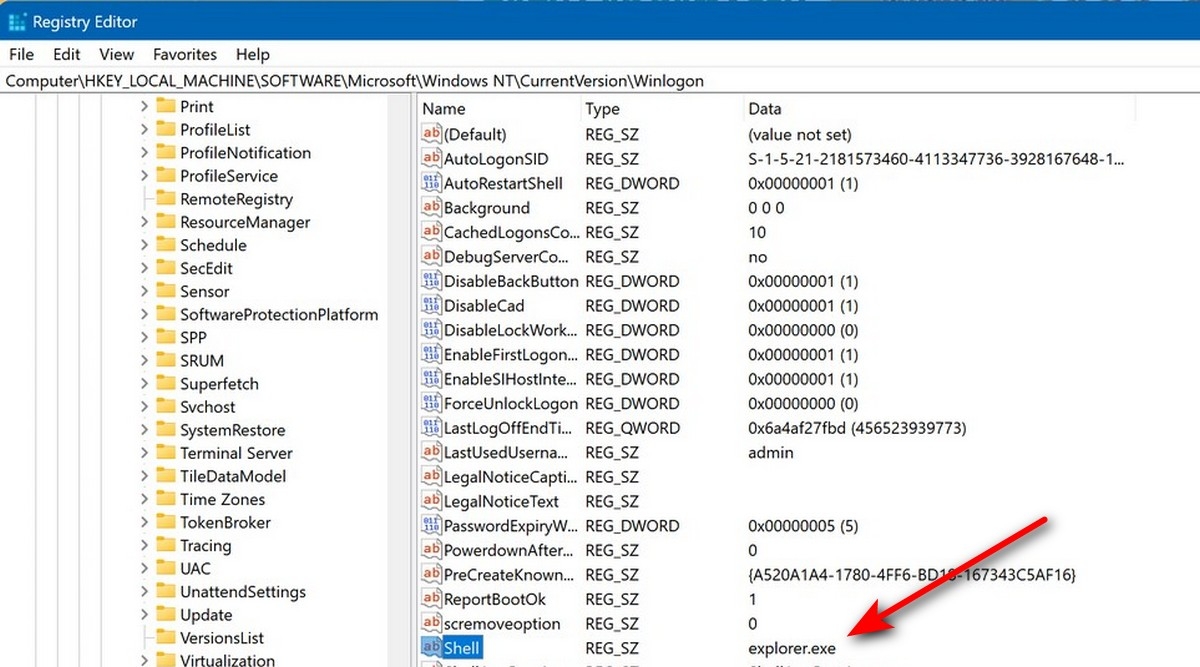Click the LastUsedUserna... value icon
Viewport: 1200px width, 667px height.
pos(432,452)
